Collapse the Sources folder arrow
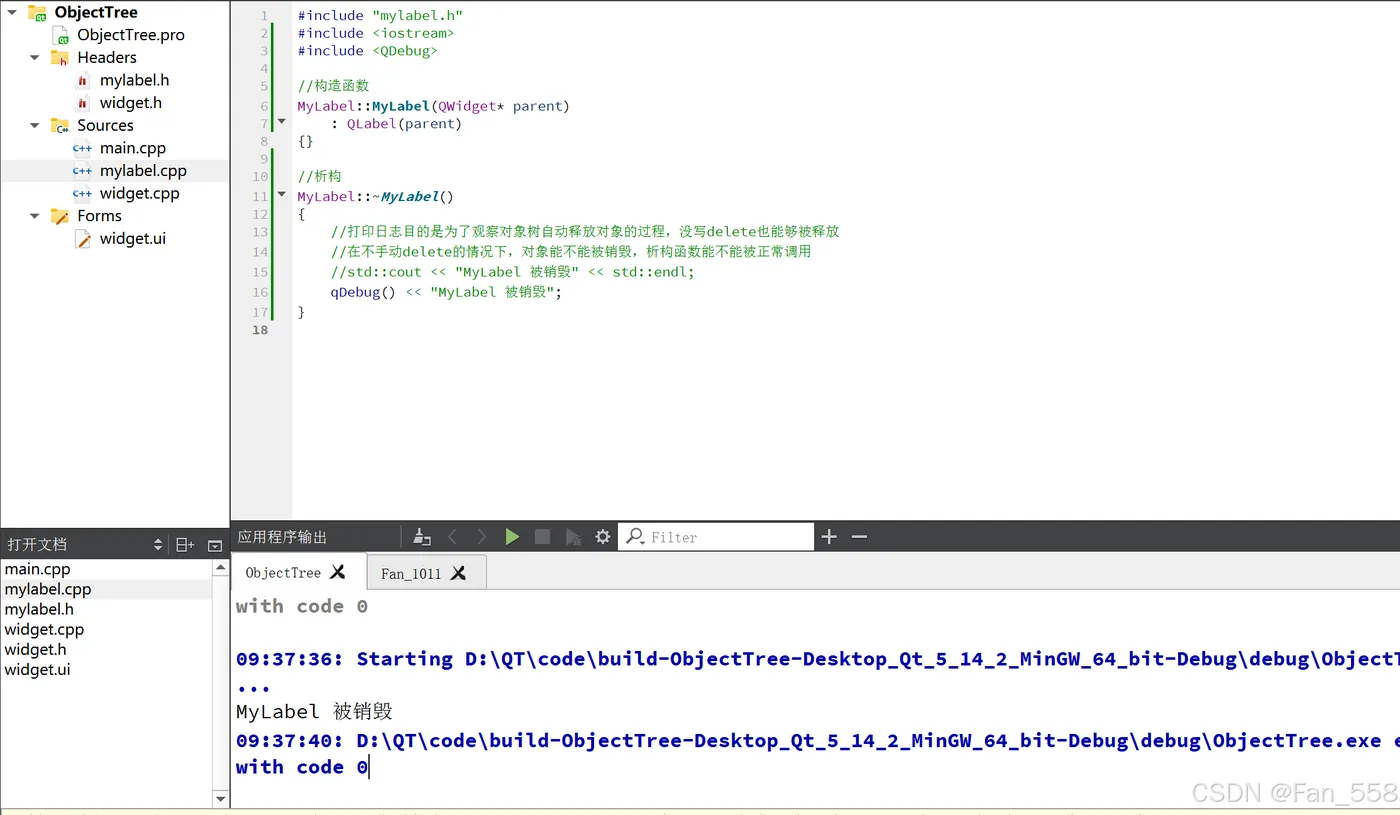 (x=35, y=125)
